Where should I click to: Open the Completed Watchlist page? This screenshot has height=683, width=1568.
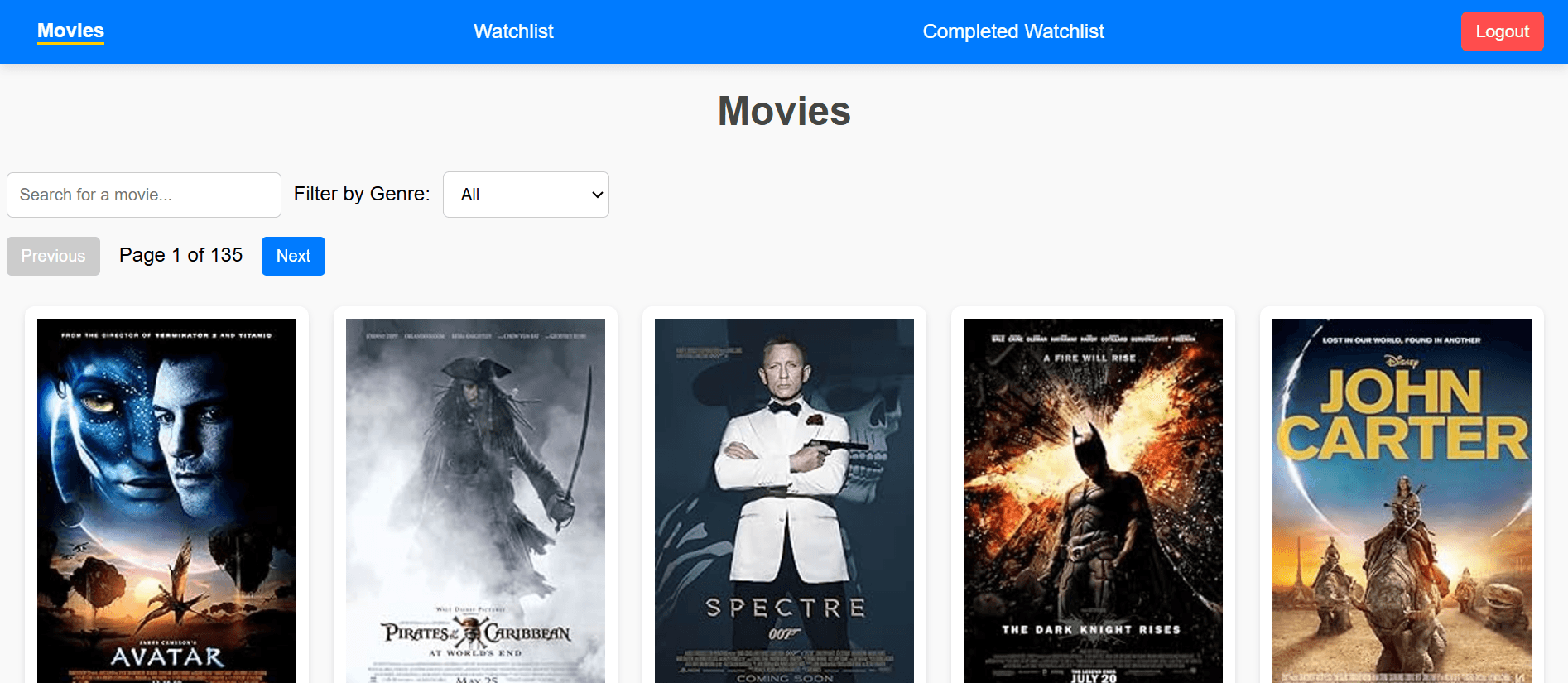[1013, 31]
